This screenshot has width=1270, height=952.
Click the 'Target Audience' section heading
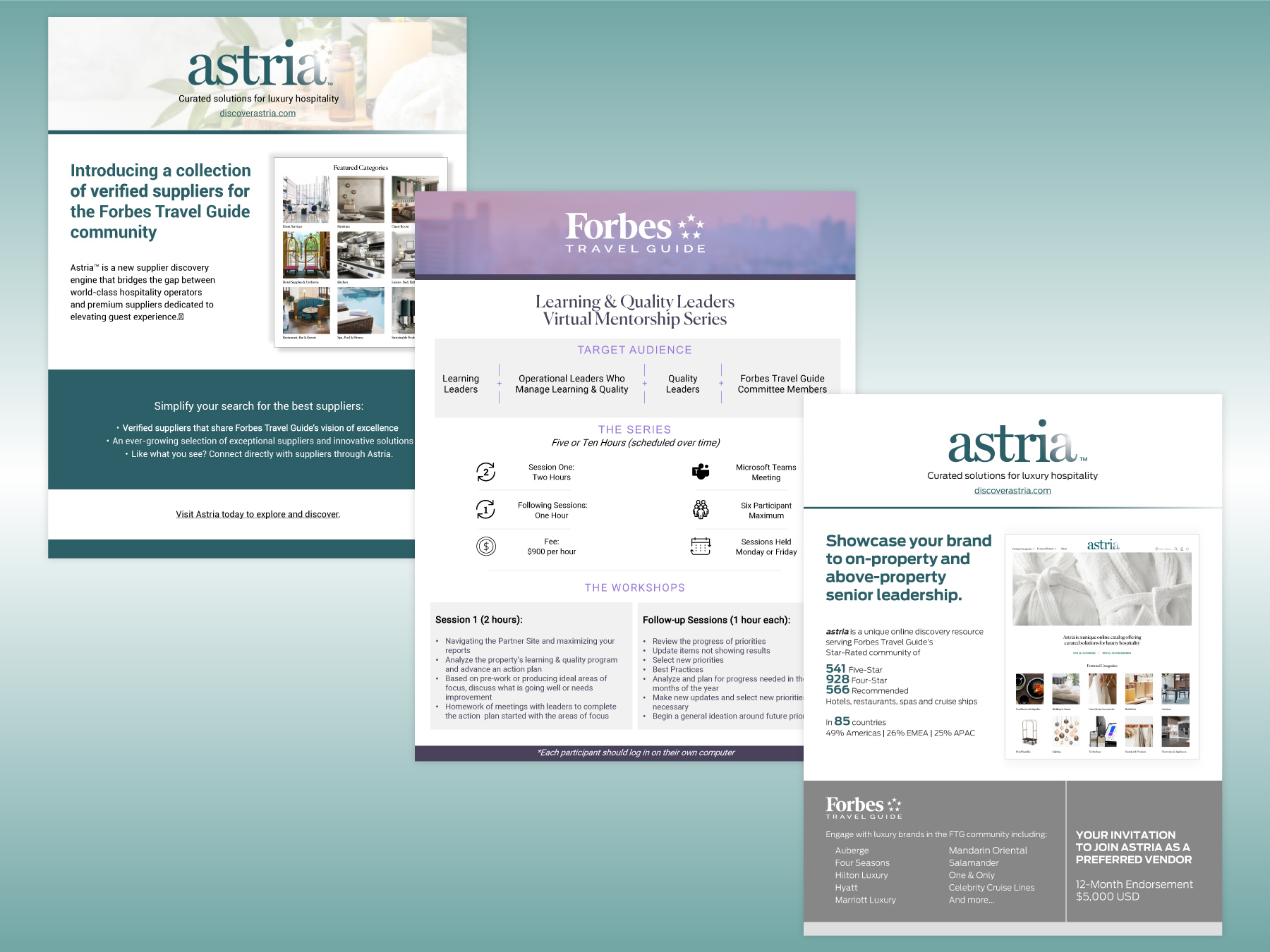634,350
